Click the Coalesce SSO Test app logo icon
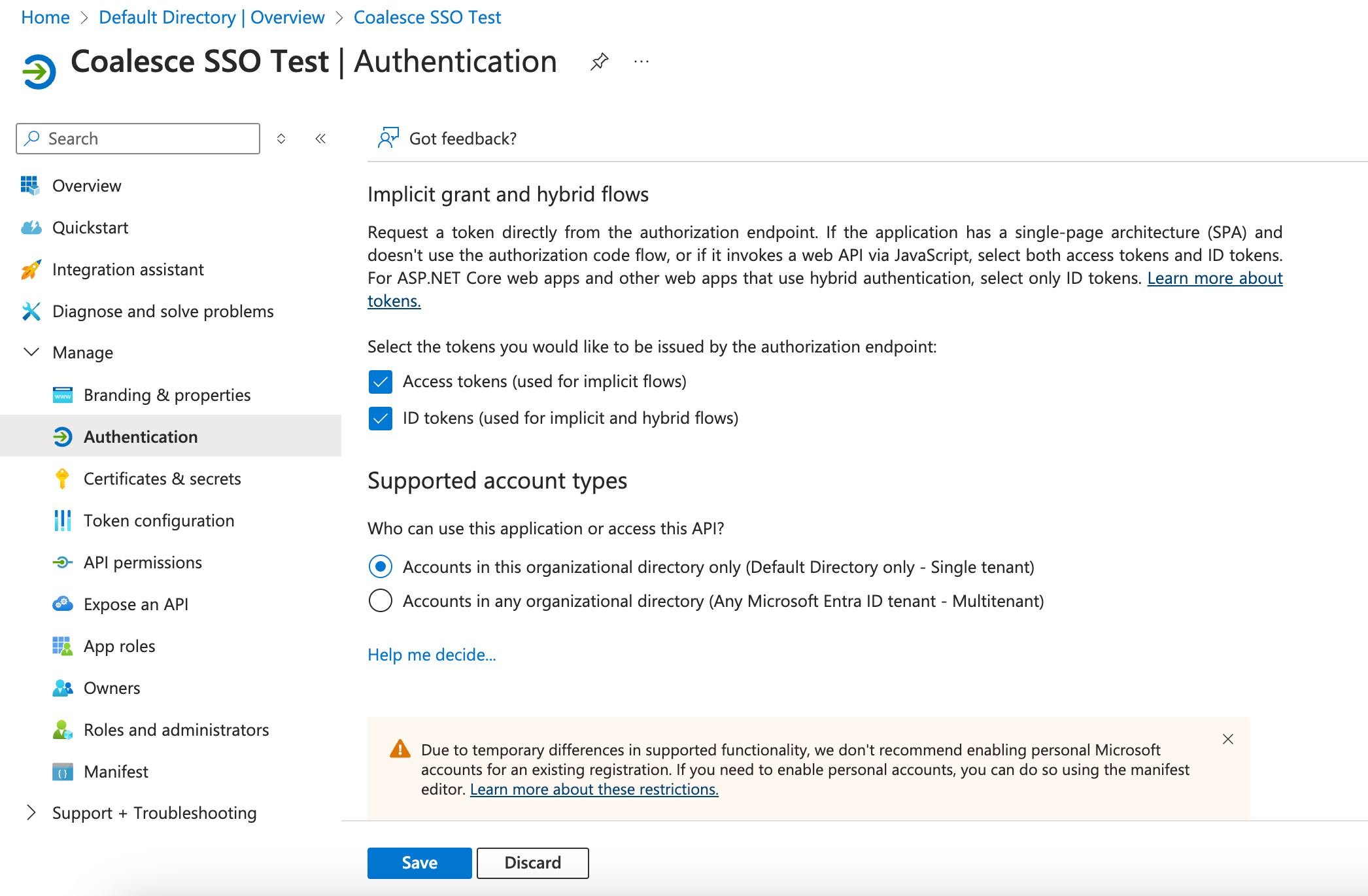Image resolution: width=1368 pixels, height=896 pixels. (x=39, y=71)
